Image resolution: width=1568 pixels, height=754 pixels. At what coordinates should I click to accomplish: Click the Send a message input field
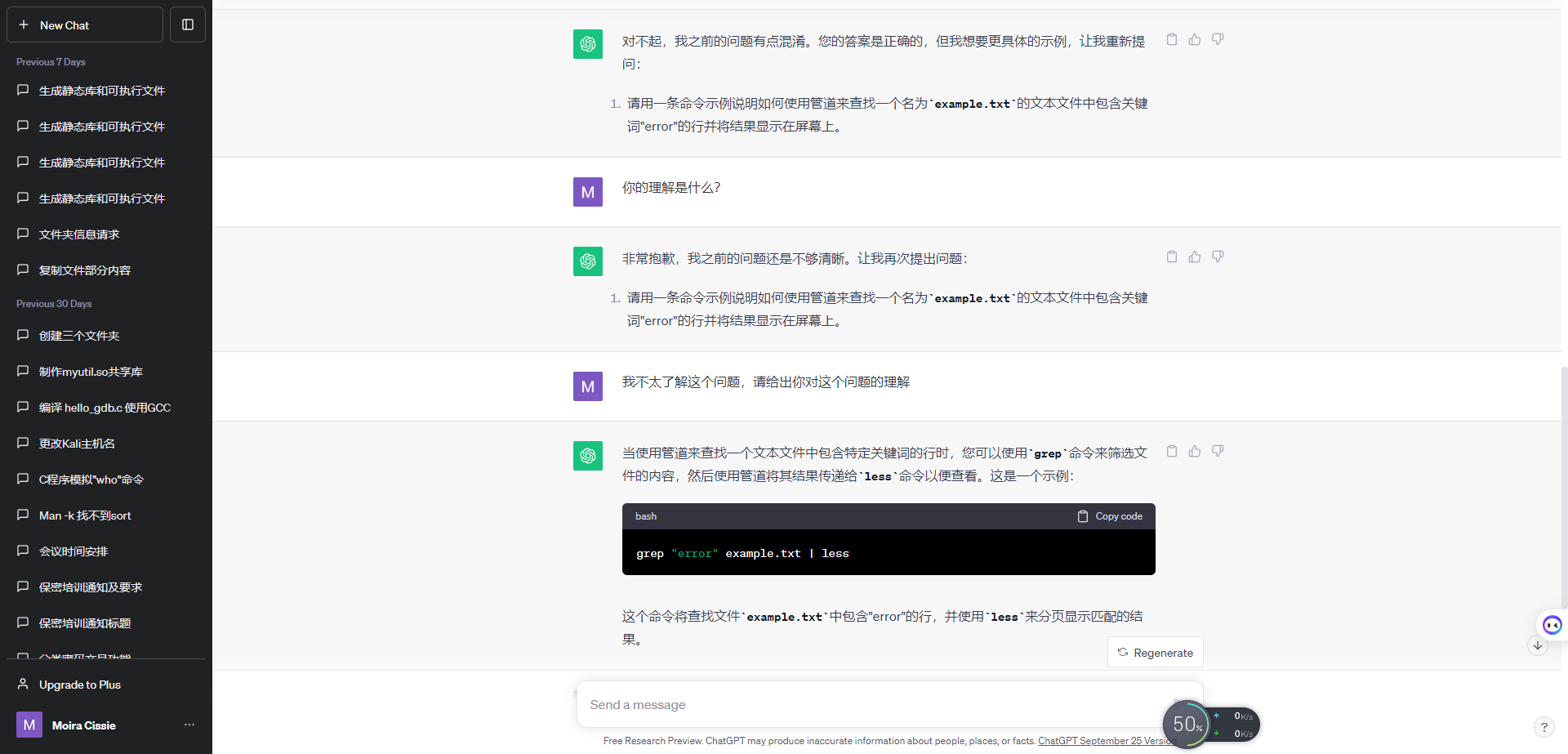click(866, 704)
